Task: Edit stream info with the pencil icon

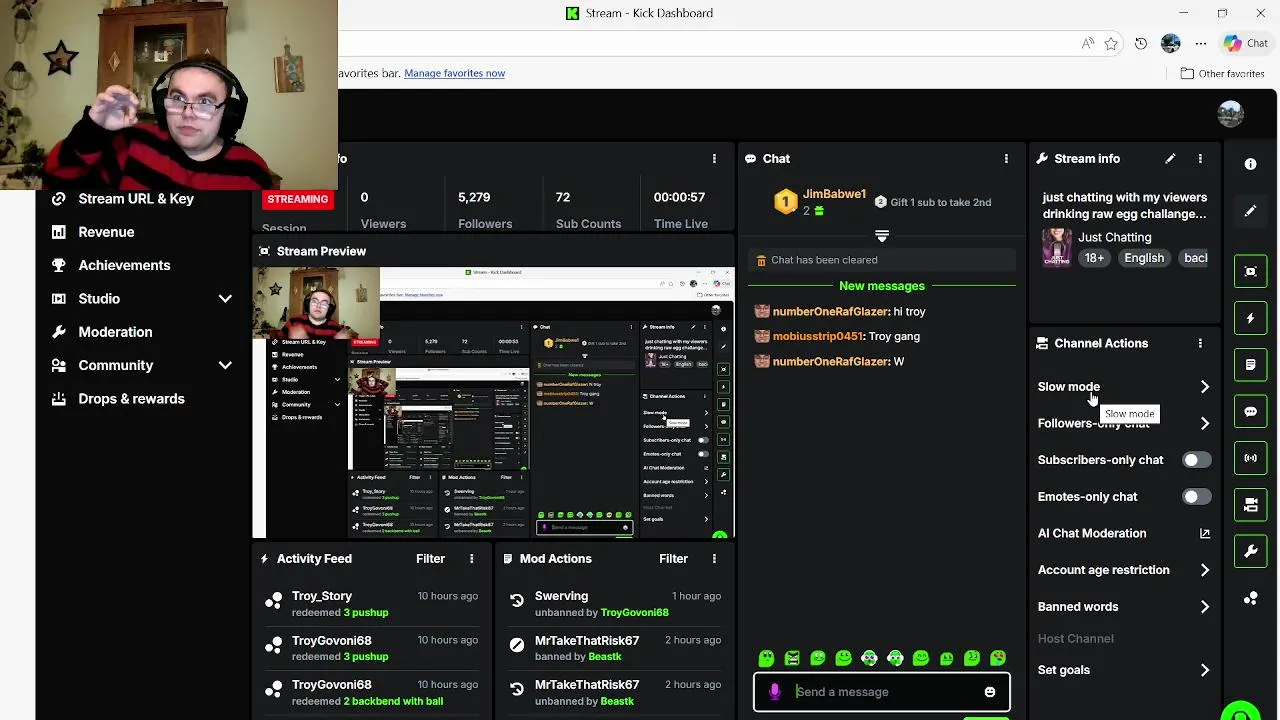Action: [x=1170, y=158]
